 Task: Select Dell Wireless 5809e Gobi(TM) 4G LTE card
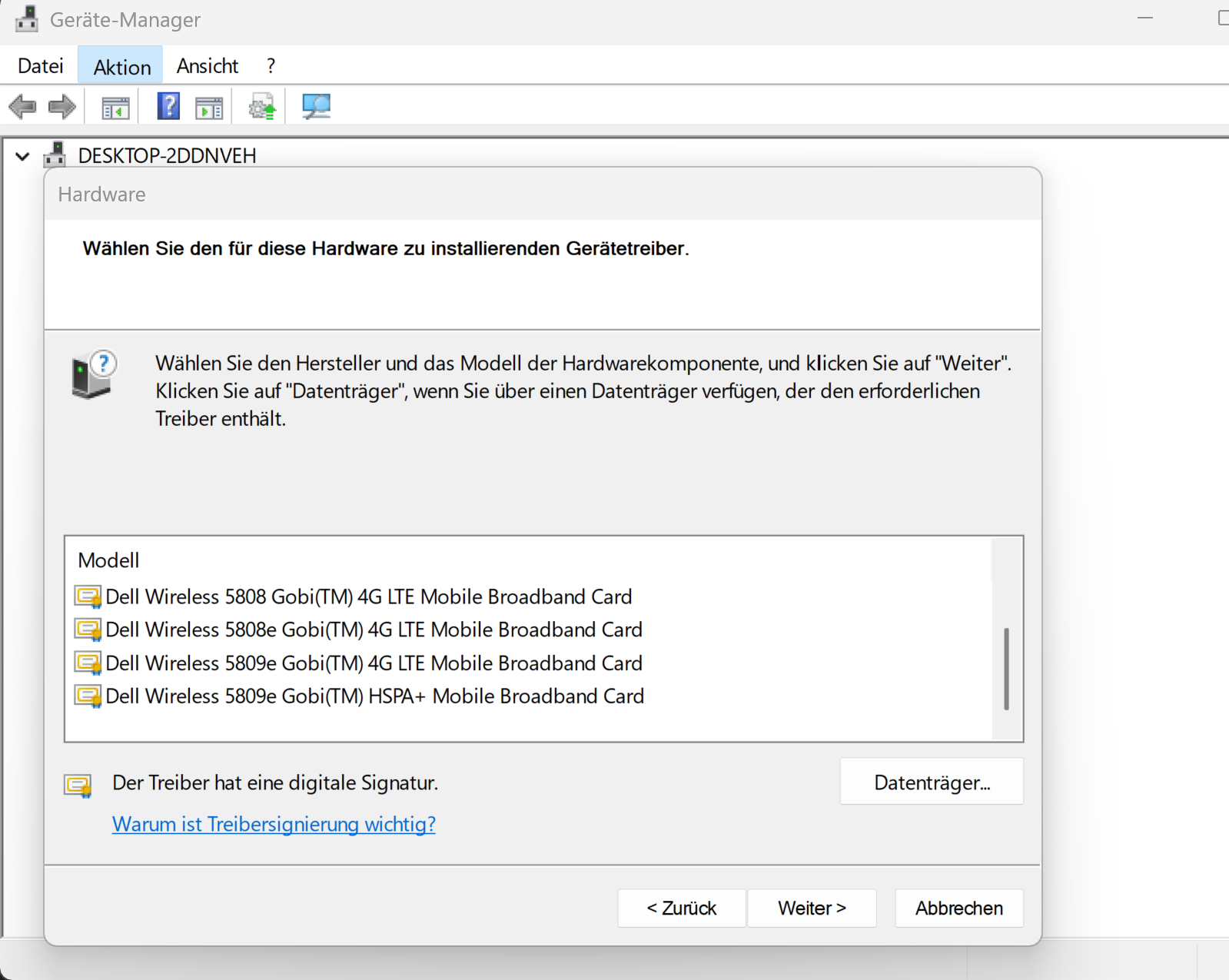[x=374, y=663]
